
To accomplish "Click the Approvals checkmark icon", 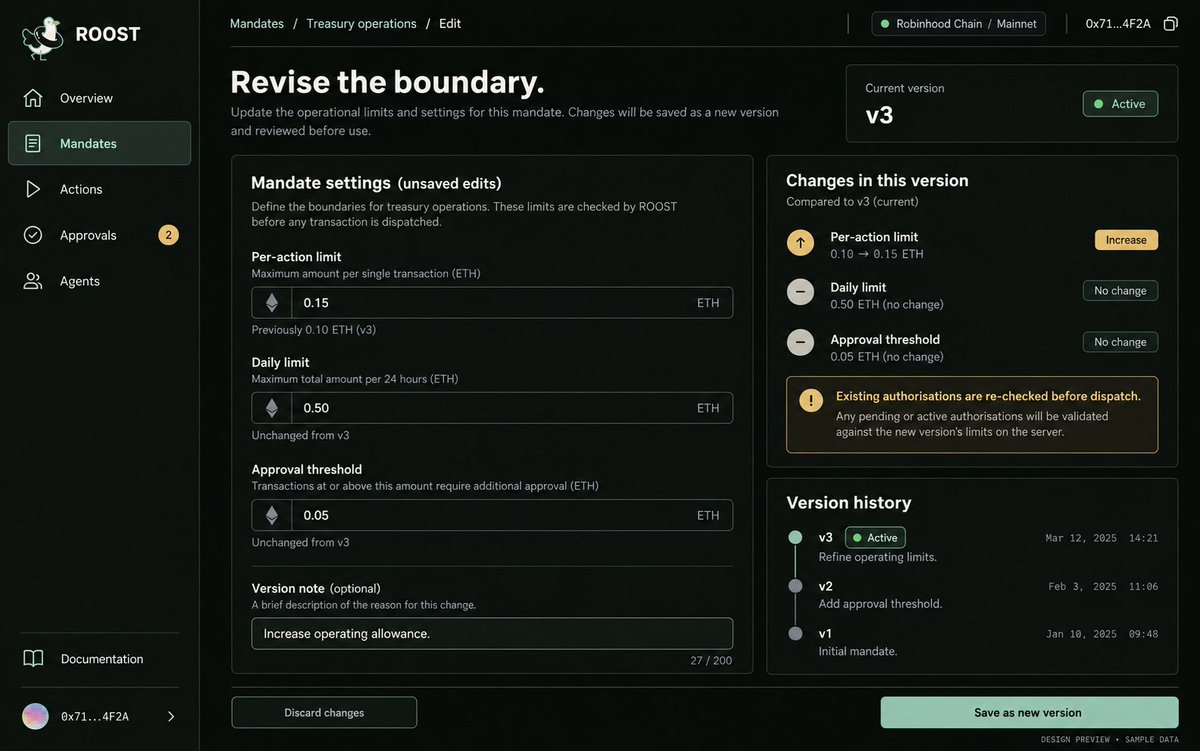I will (x=33, y=235).
